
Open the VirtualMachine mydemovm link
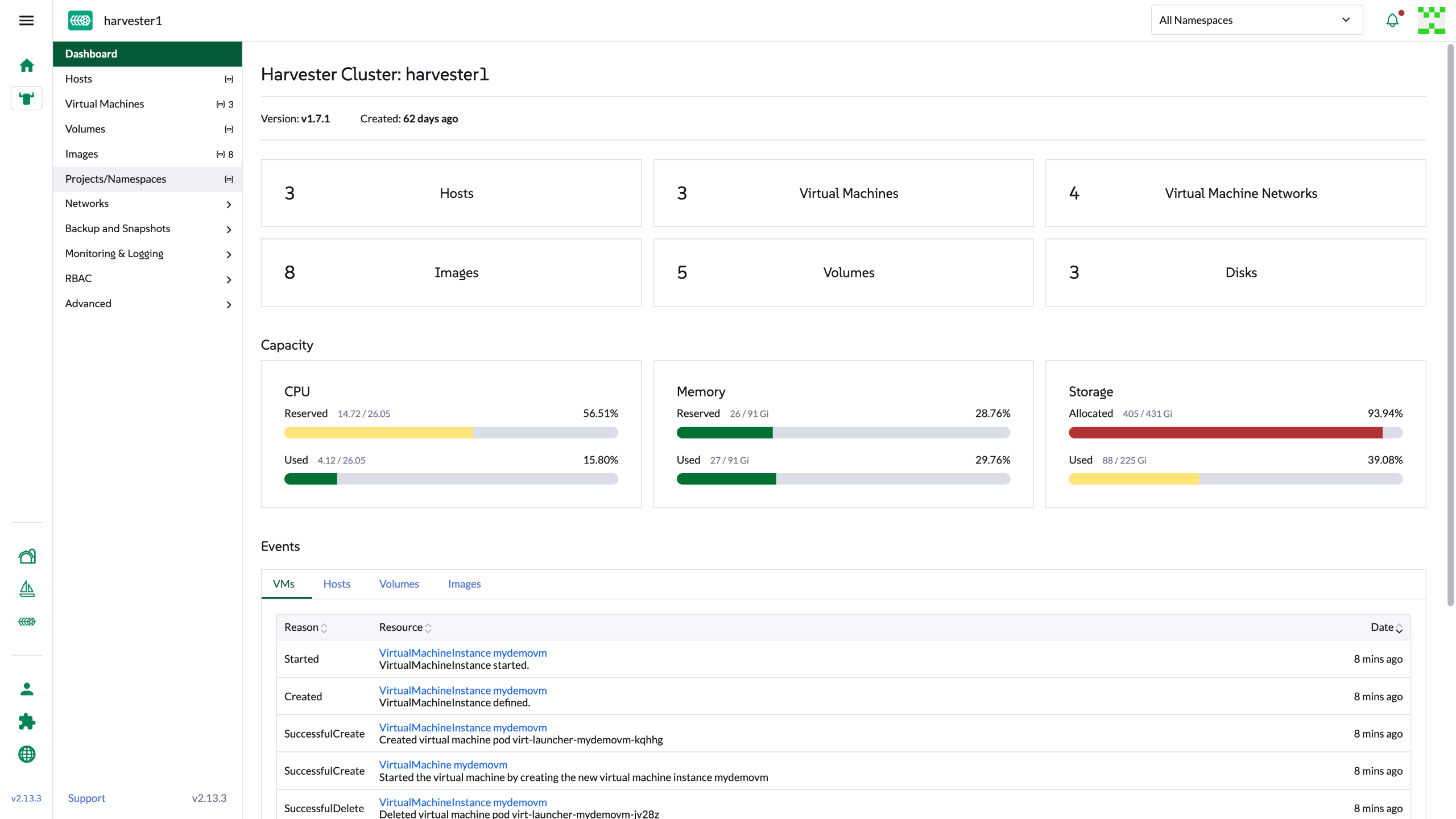pos(443,765)
